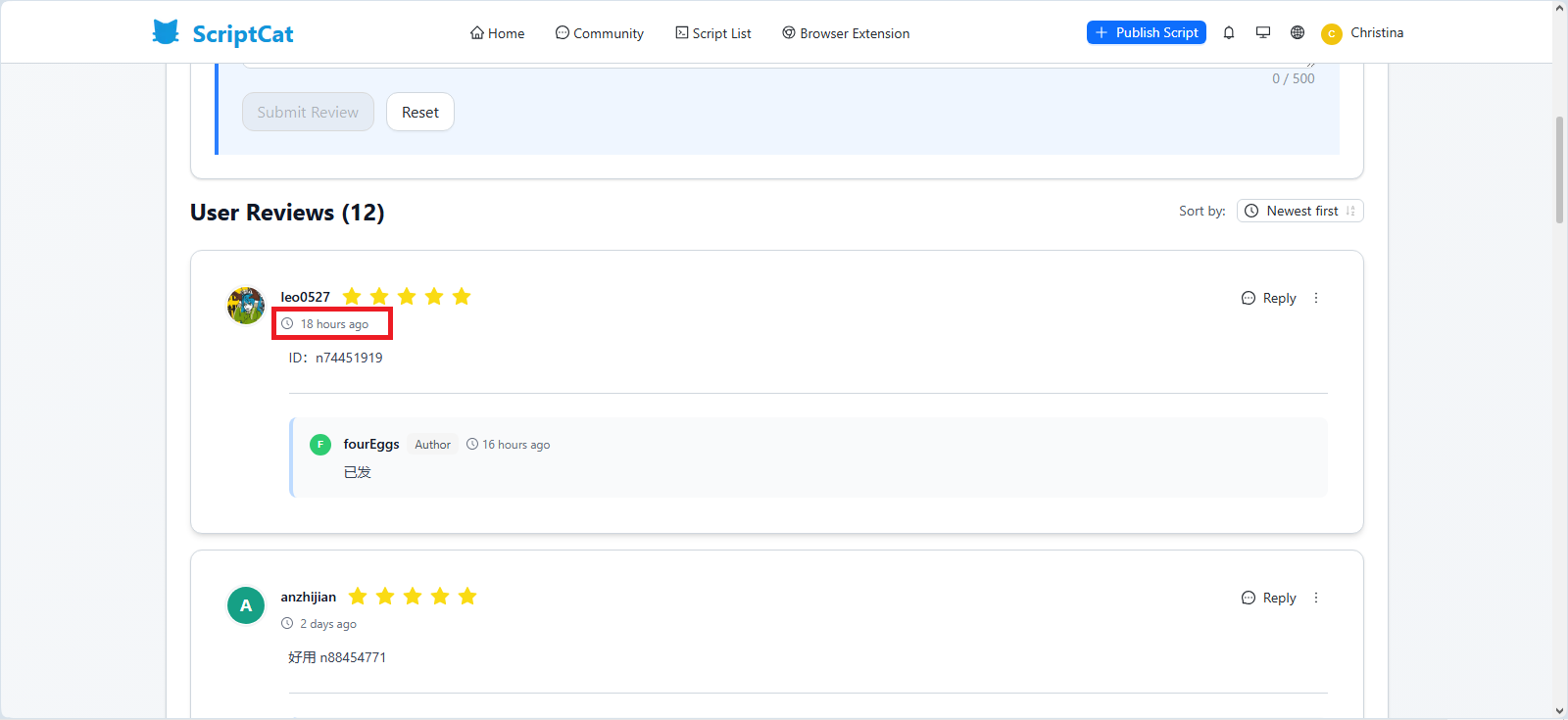The width and height of the screenshot is (1568, 720).
Task: Click the ScriptCat cat logo
Action: (x=166, y=32)
